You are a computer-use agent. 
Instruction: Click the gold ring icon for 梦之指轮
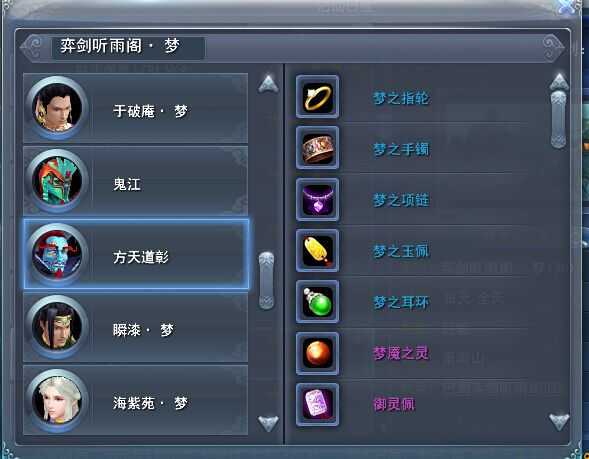[317, 97]
